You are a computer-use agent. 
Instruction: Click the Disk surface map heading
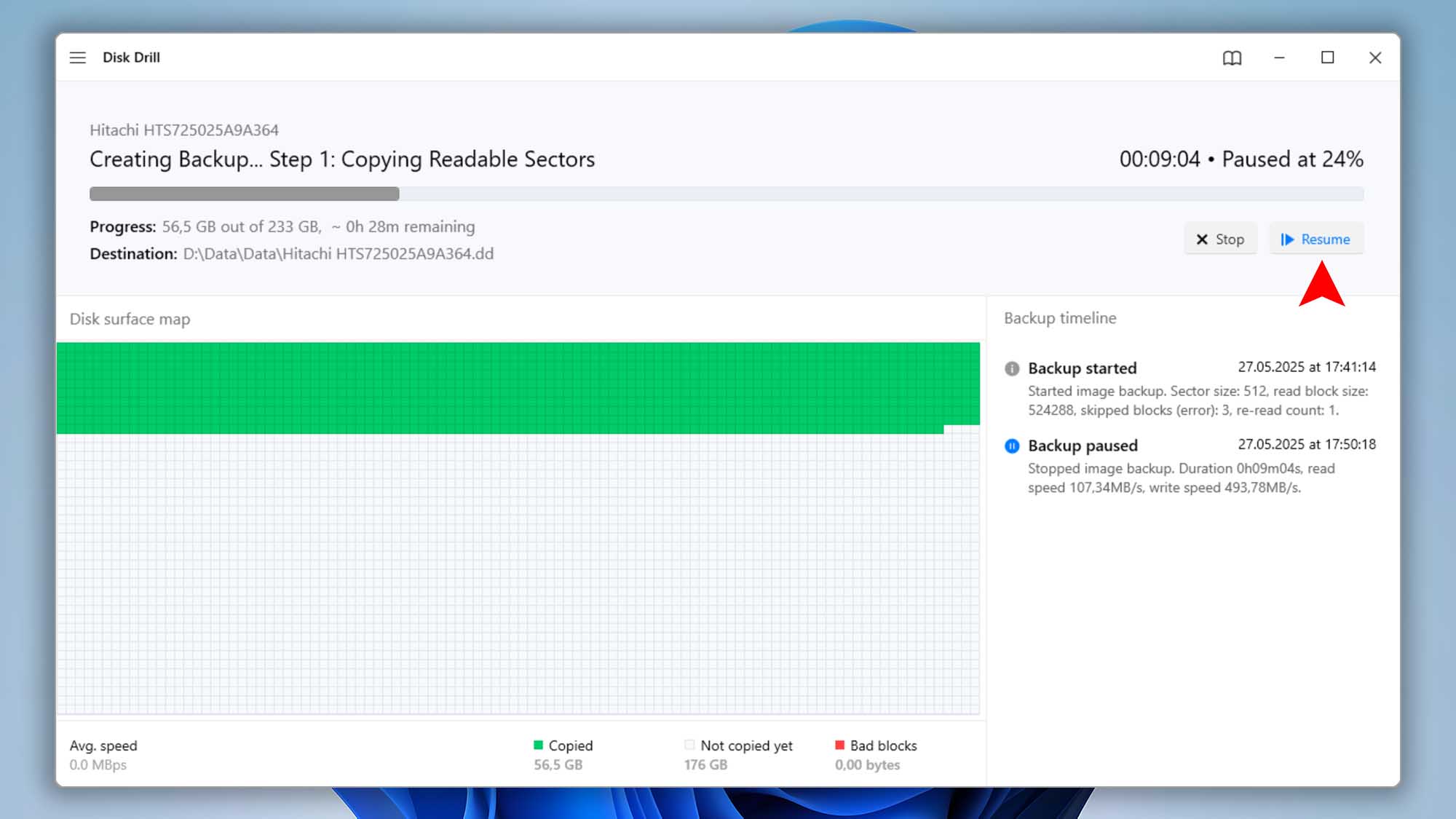[130, 319]
